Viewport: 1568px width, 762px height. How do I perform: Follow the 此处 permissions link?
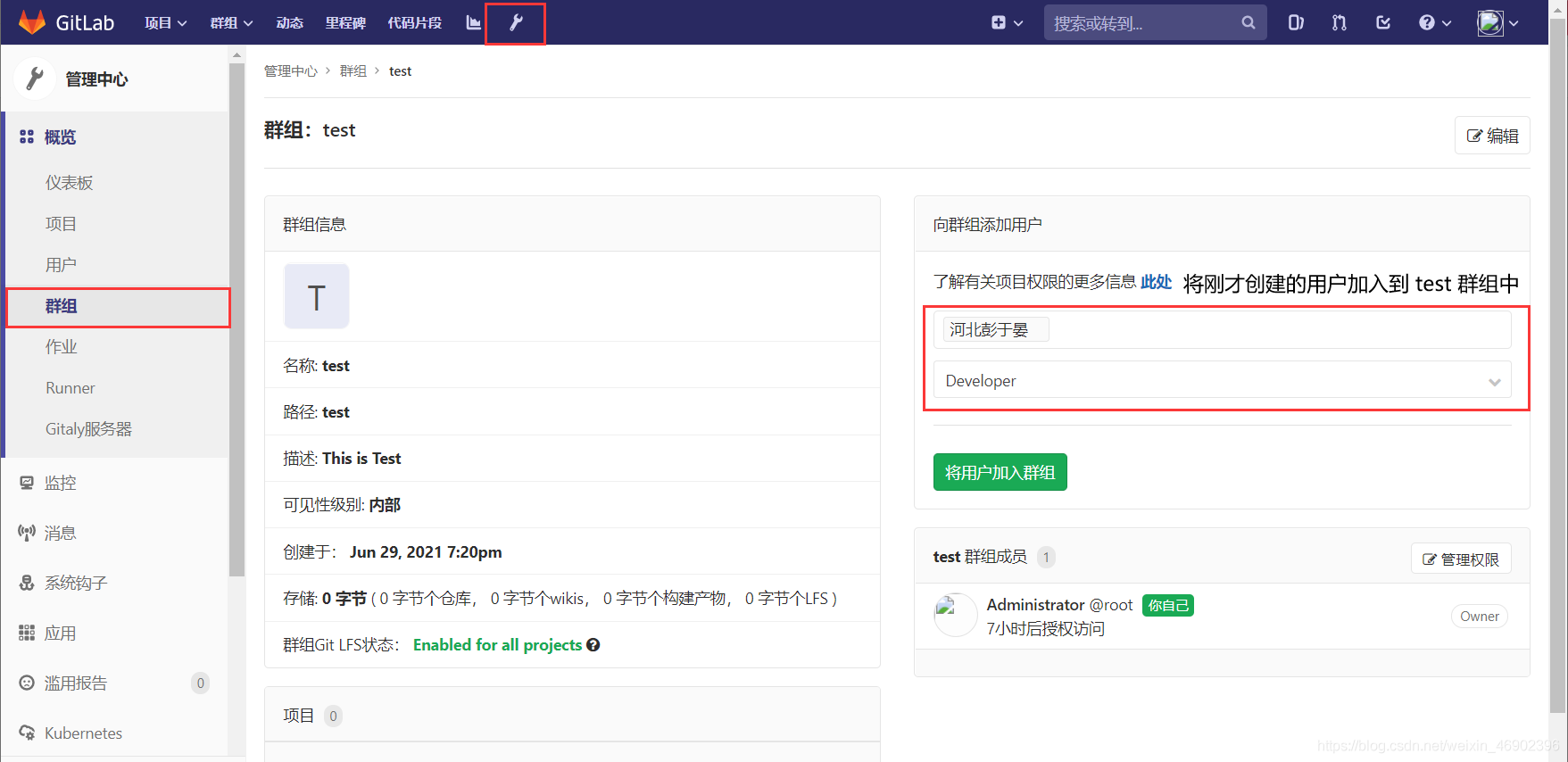[x=1156, y=282]
